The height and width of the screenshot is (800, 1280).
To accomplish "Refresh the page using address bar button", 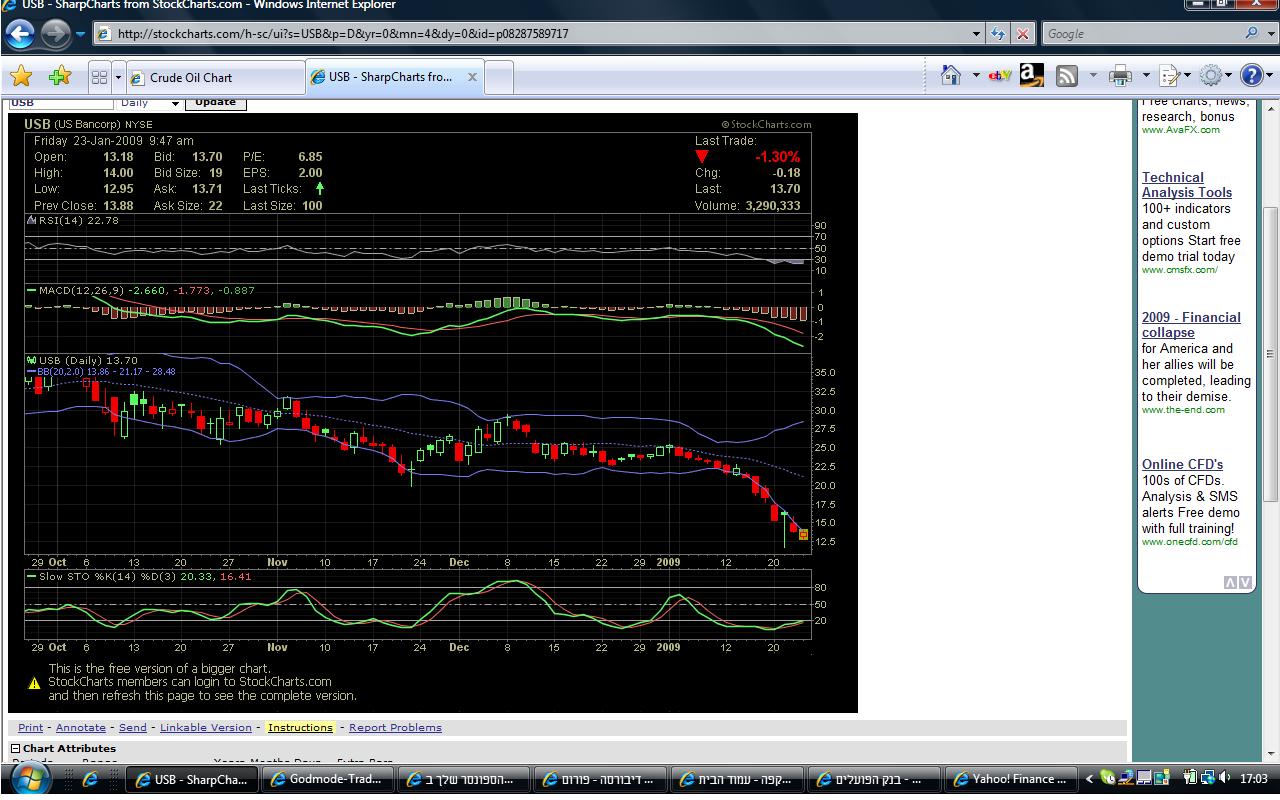I will click(x=998, y=34).
